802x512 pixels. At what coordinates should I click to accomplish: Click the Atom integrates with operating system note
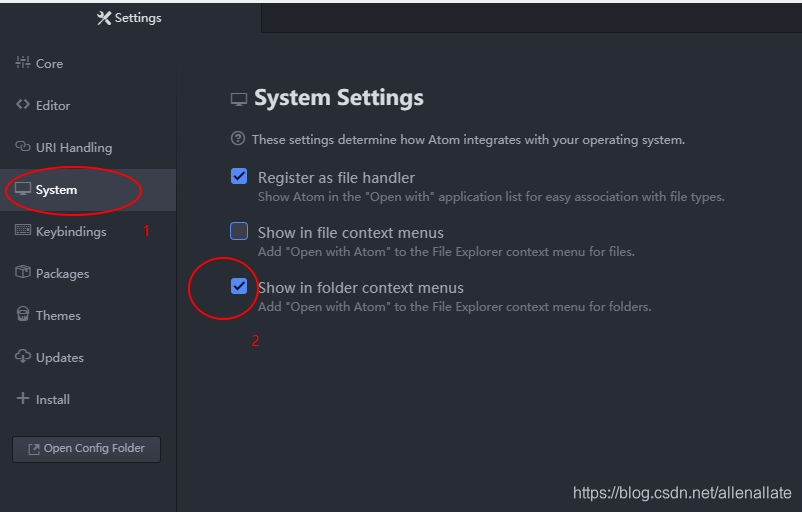click(x=468, y=140)
